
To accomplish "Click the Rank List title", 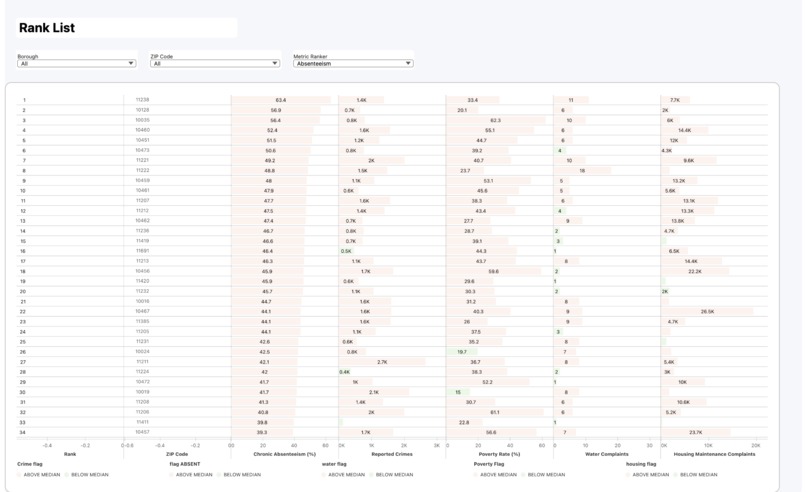I will click(47, 28).
